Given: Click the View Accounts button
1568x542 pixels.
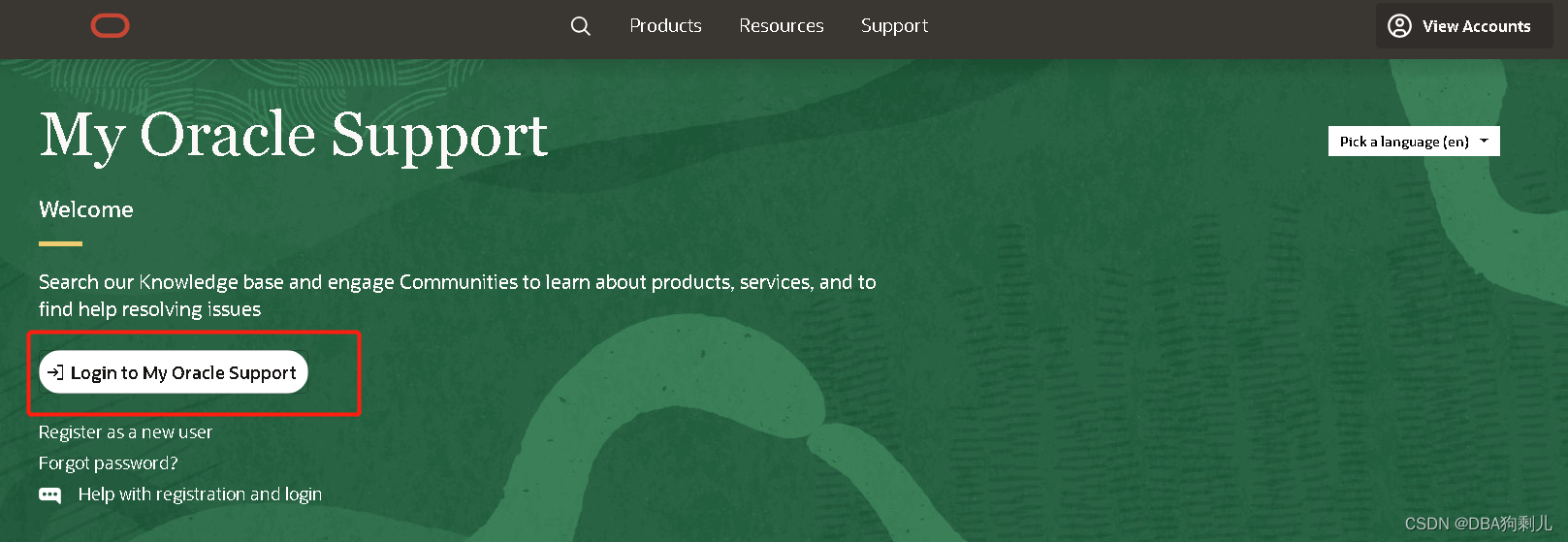Looking at the screenshot, I should pos(1464,26).
